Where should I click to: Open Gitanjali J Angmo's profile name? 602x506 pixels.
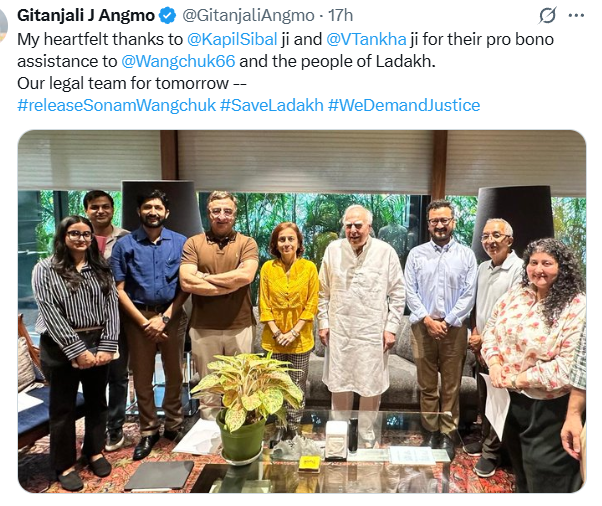pos(86,16)
